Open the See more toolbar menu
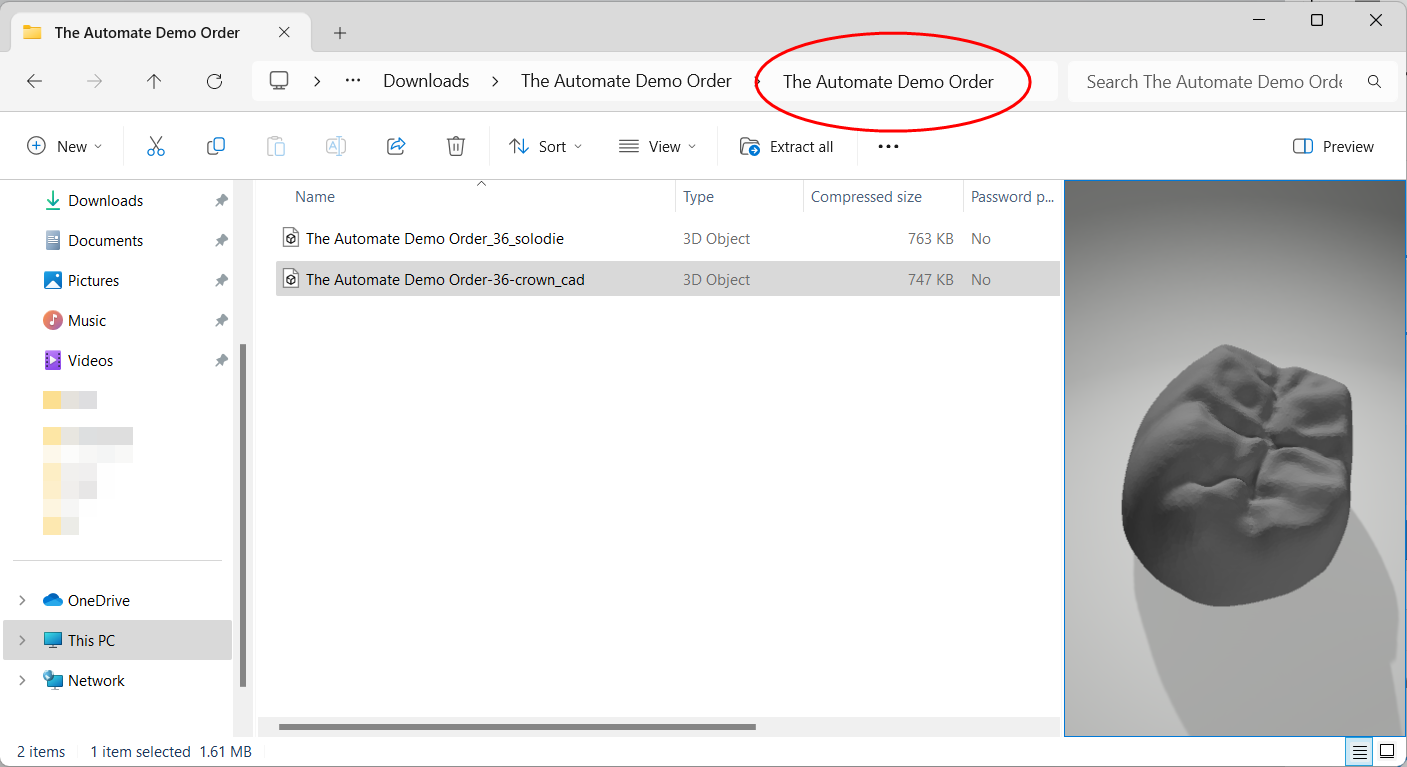 tap(887, 146)
